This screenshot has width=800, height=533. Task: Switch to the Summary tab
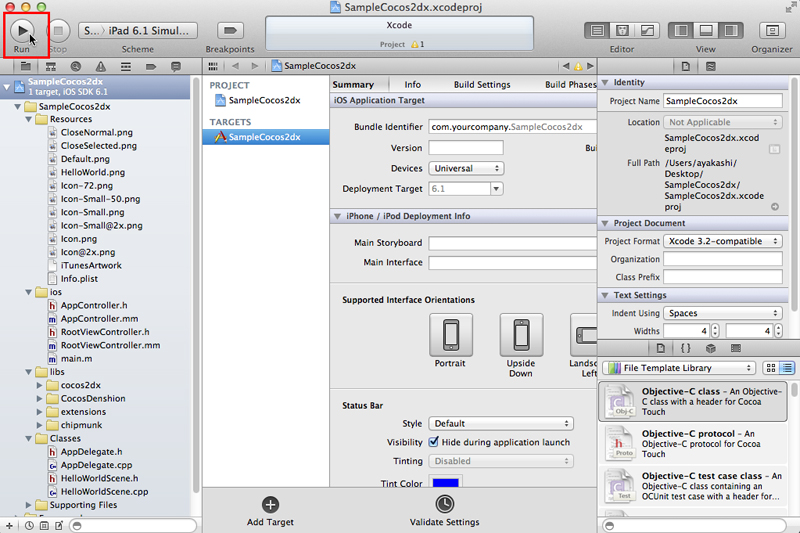(x=353, y=85)
